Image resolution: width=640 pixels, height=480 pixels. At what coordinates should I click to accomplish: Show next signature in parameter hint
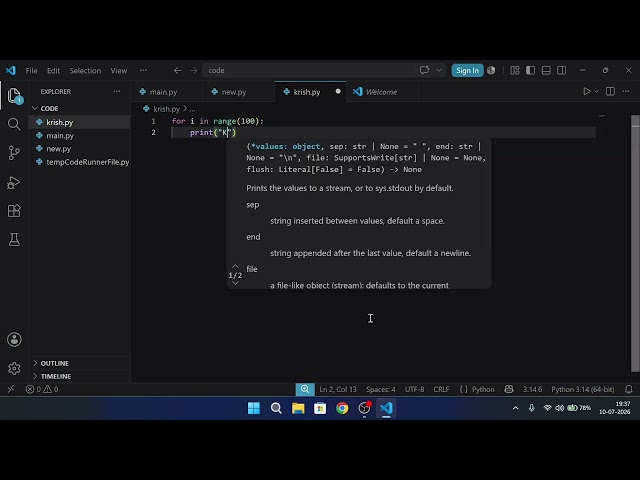click(x=235, y=283)
